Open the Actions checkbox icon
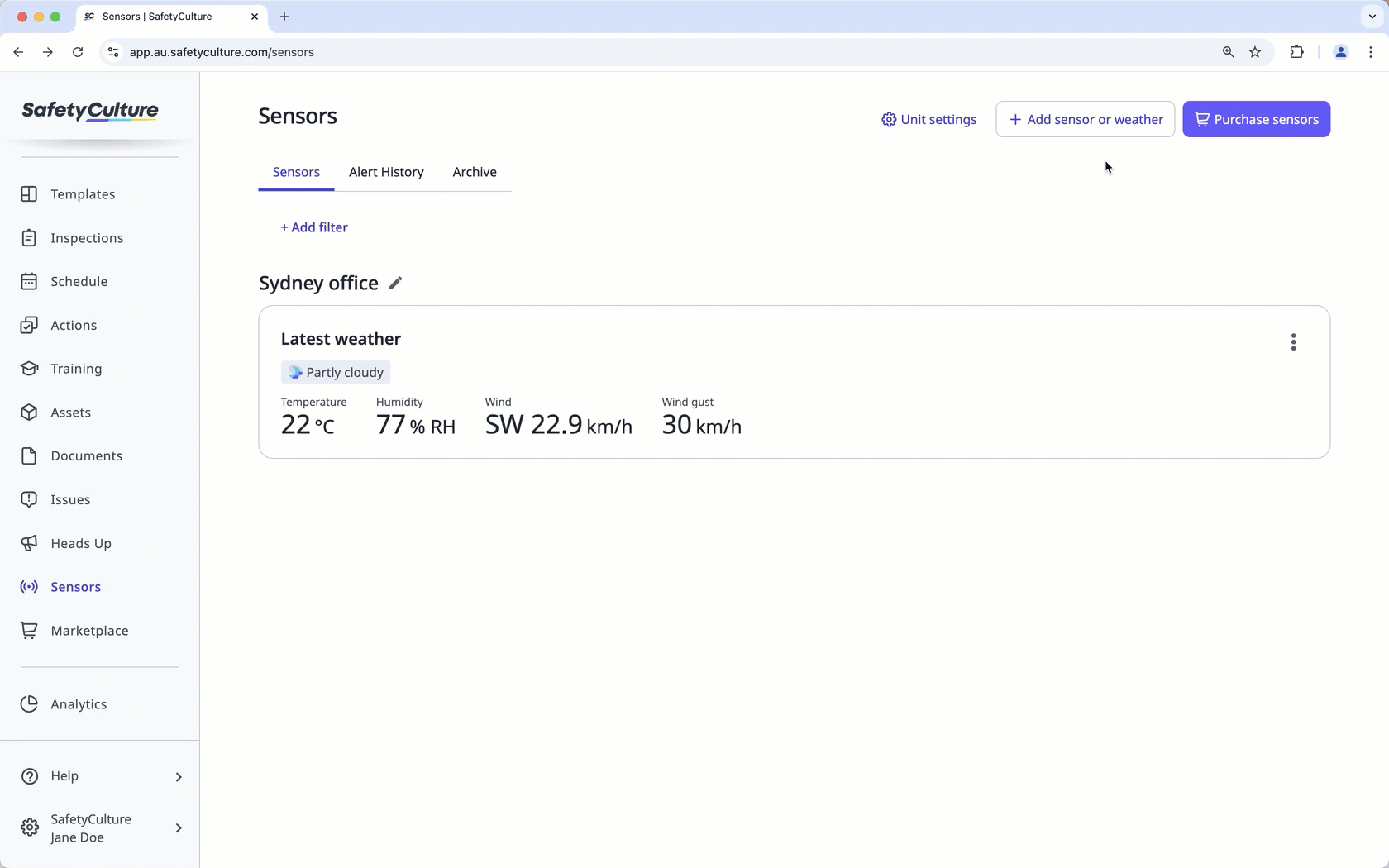The width and height of the screenshot is (1389, 868). pos(29,326)
